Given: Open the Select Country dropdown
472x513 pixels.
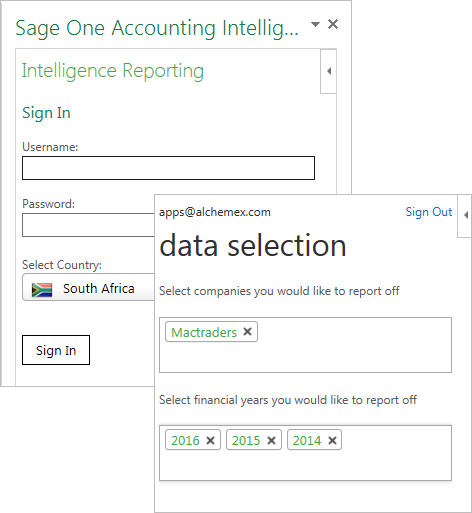Looking at the screenshot, I should 89,288.
